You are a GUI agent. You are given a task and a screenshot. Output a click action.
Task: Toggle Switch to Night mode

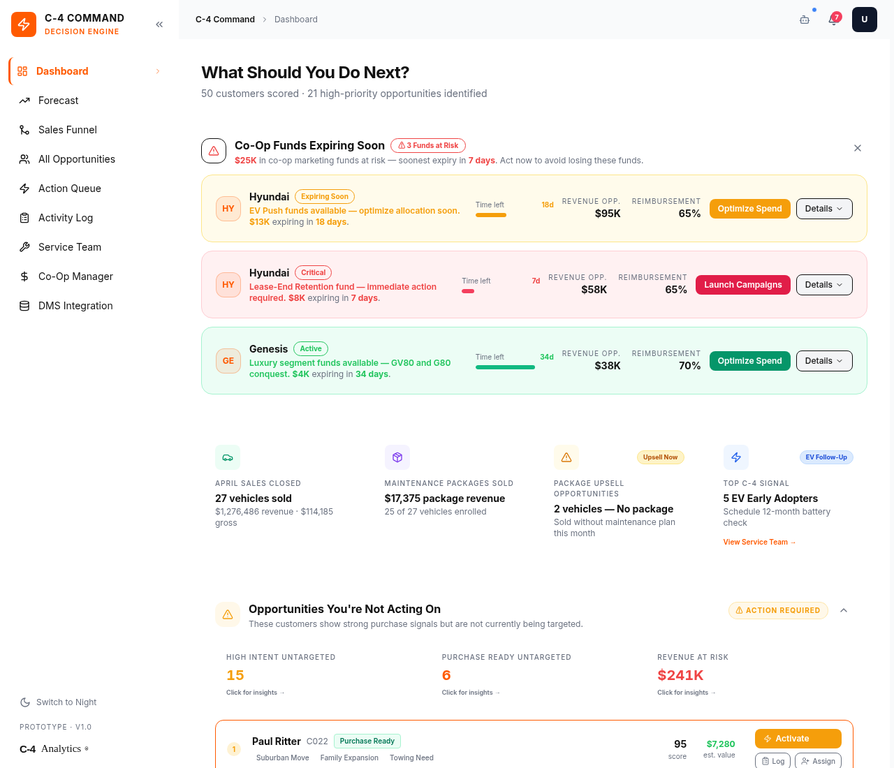pyautogui.click(x=58, y=702)
